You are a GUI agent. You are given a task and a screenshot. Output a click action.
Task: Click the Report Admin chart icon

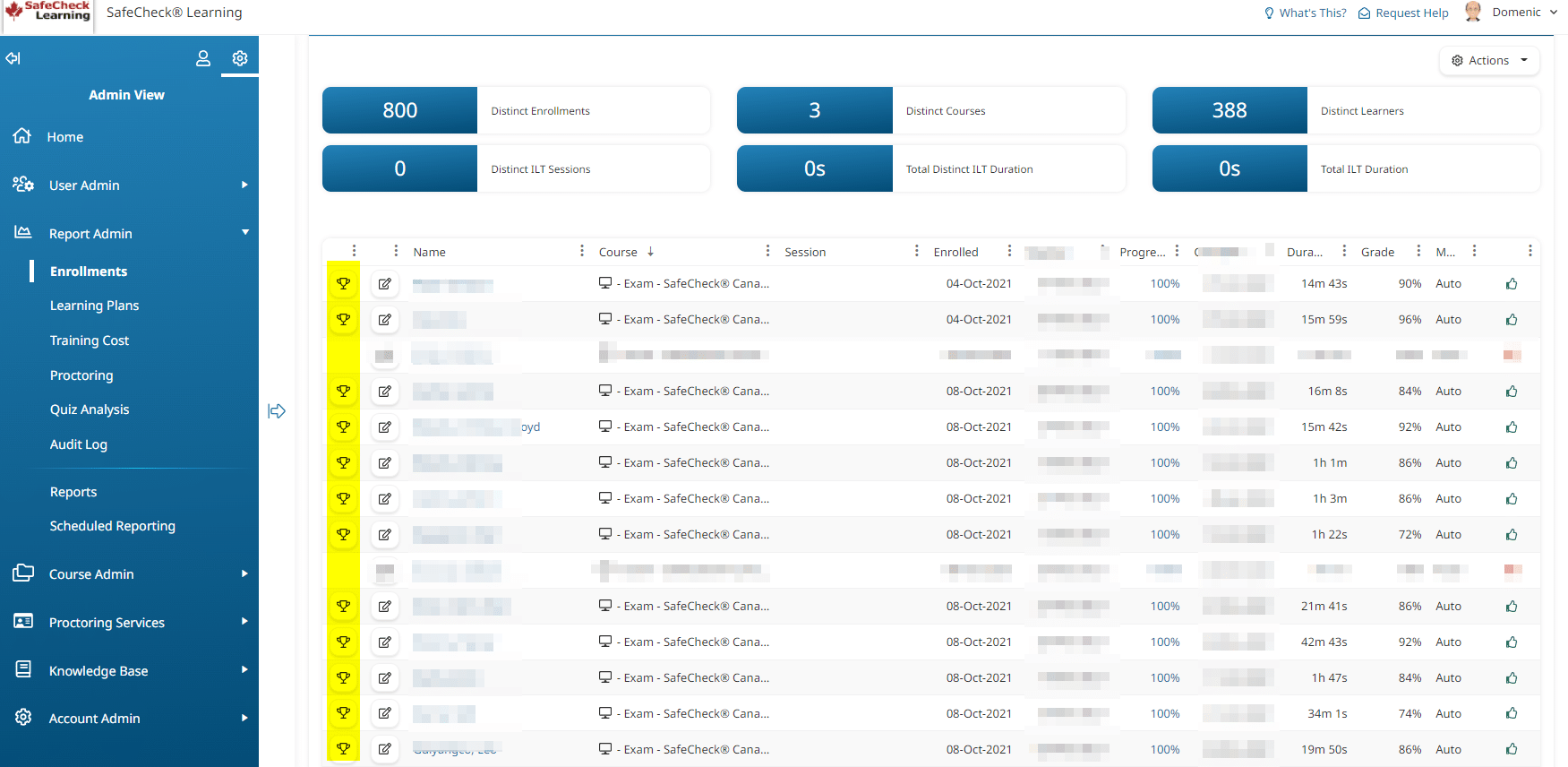(x=23, y=232)
